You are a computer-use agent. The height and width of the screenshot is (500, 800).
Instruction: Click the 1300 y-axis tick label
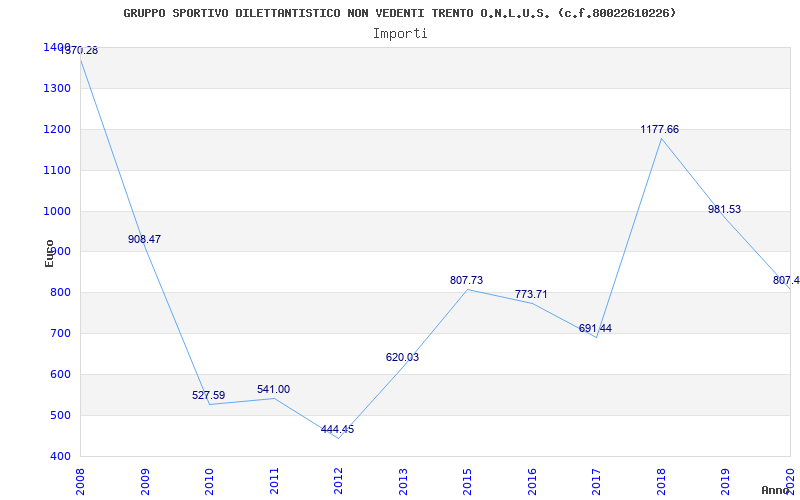pyautogui.click(x=57, y=88)
